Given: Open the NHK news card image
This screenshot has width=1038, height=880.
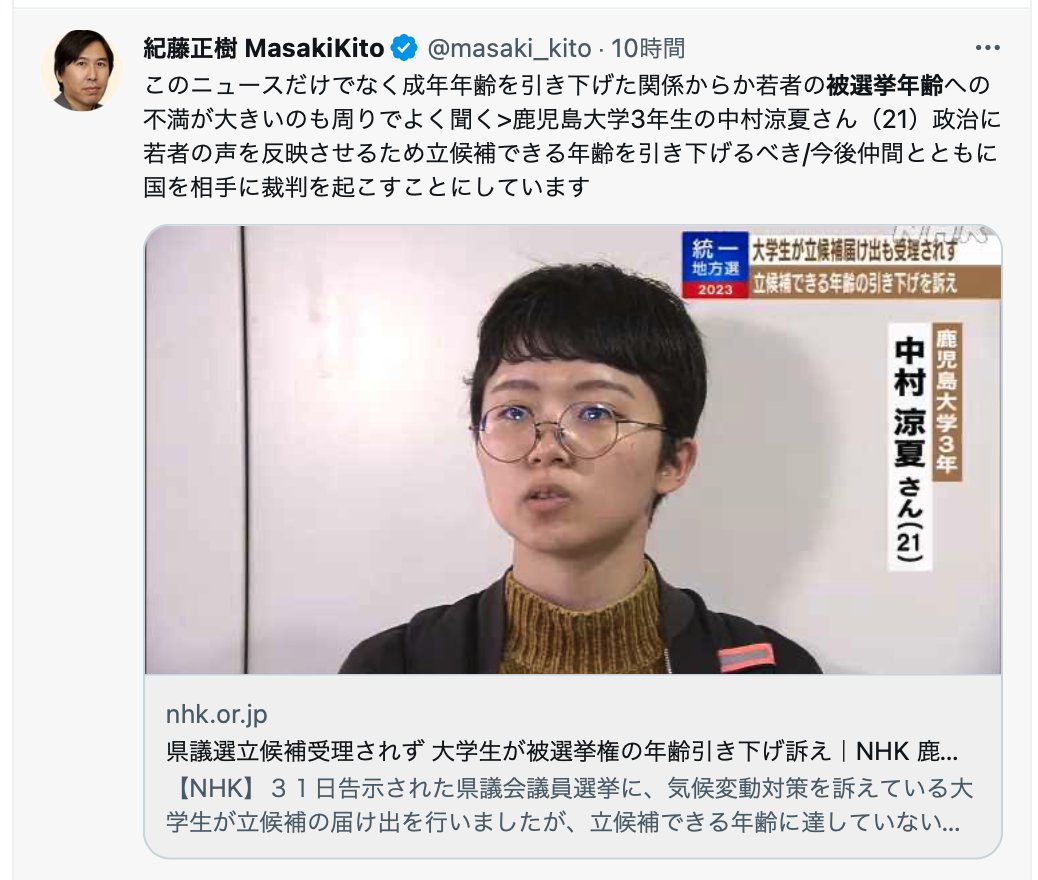Looking at the screenshot, I should [x=573, y=450].
